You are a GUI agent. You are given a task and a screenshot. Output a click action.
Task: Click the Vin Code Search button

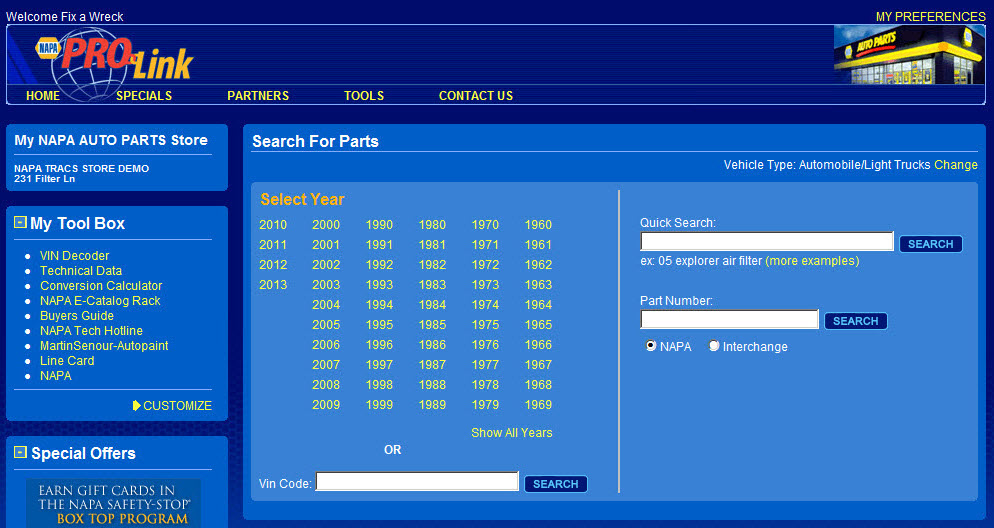coord(555,484)
